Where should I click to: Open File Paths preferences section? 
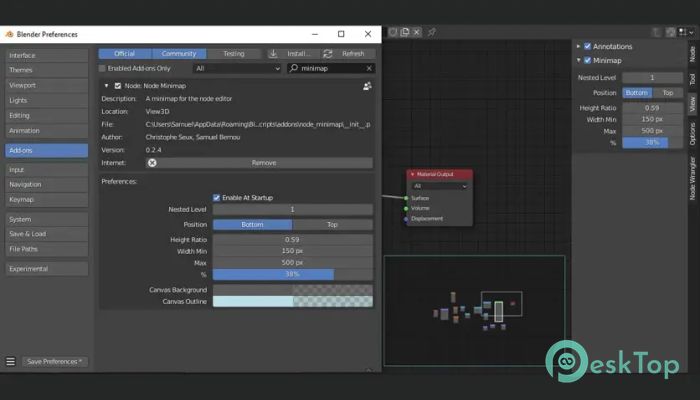pos(46,249)
